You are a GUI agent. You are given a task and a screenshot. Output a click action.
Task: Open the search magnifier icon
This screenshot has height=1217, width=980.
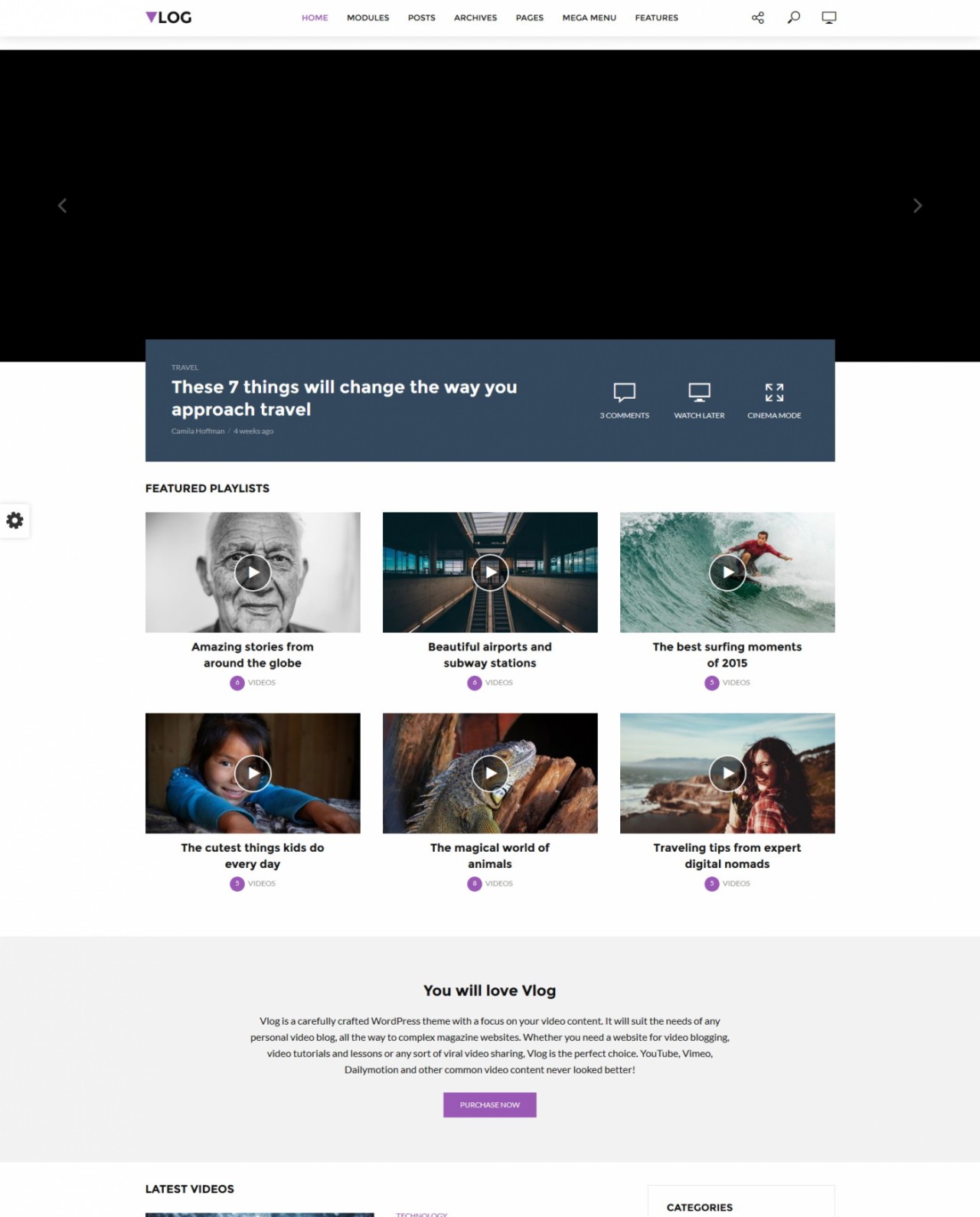793,18
